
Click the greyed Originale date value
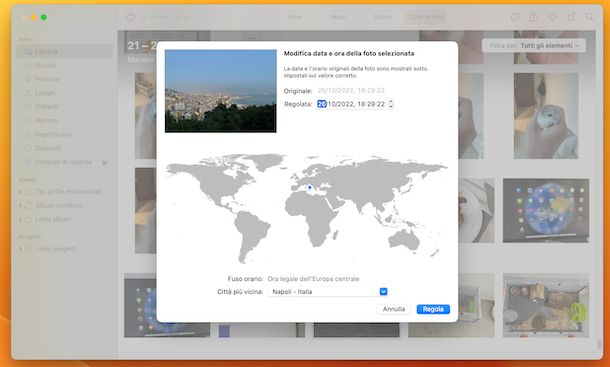pyautogui.click(x=351, y=91)
